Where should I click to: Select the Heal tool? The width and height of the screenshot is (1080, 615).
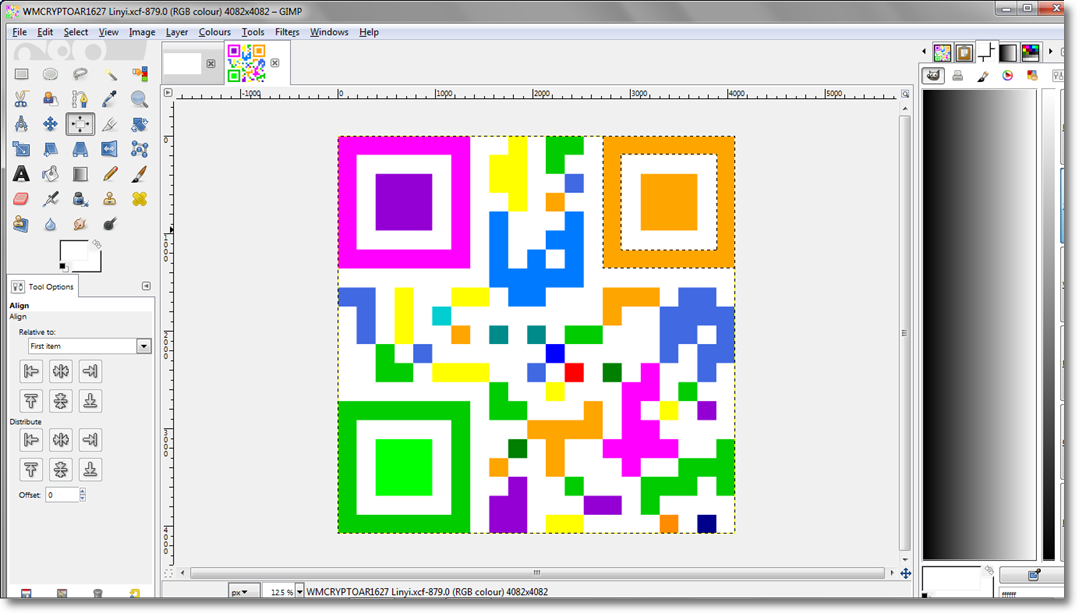pos(139,199)
